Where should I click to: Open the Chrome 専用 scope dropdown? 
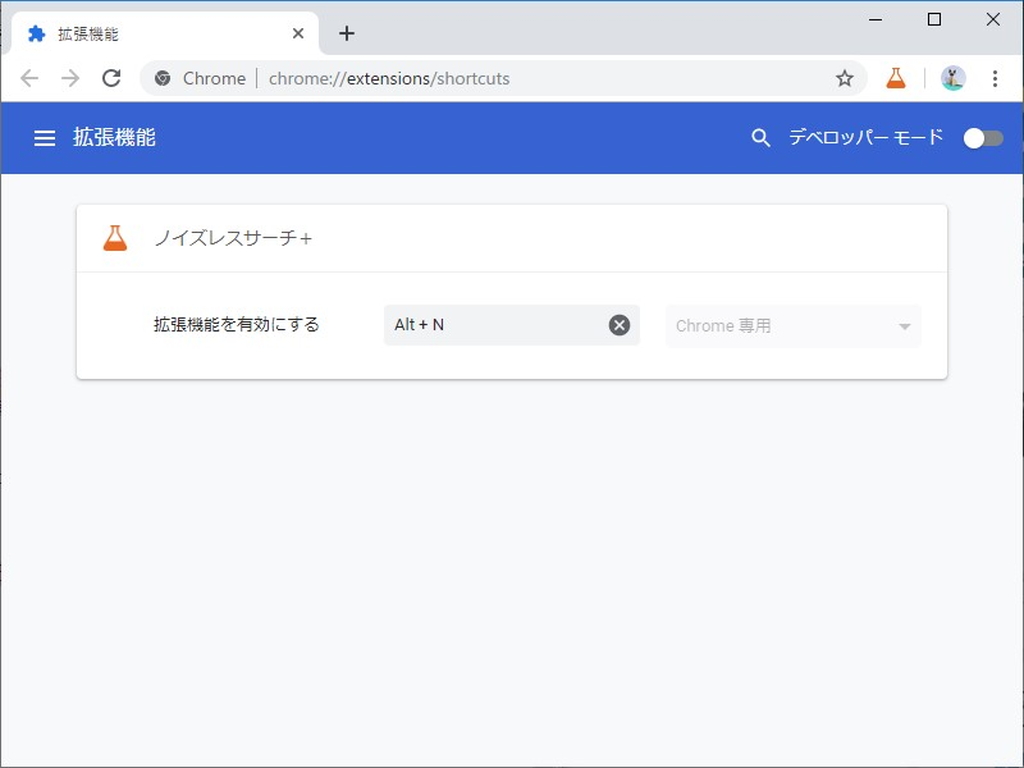click(792, 325)
